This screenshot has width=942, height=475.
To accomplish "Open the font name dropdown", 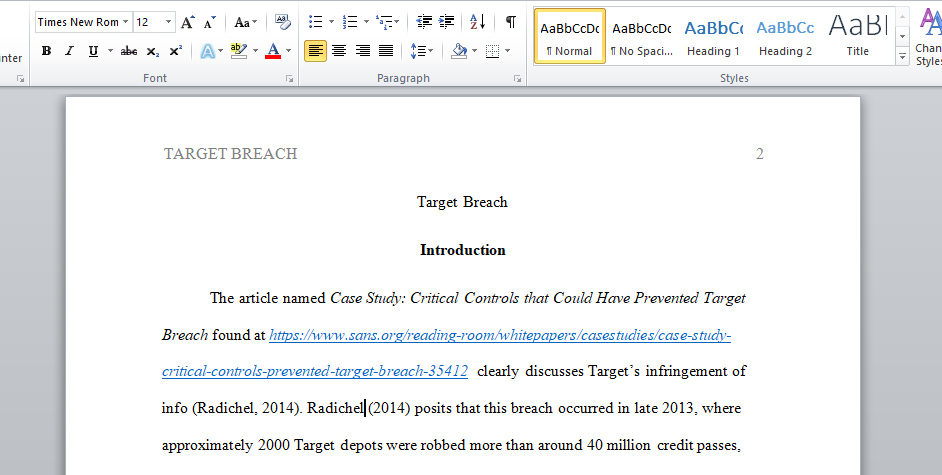I will (125, 22).
